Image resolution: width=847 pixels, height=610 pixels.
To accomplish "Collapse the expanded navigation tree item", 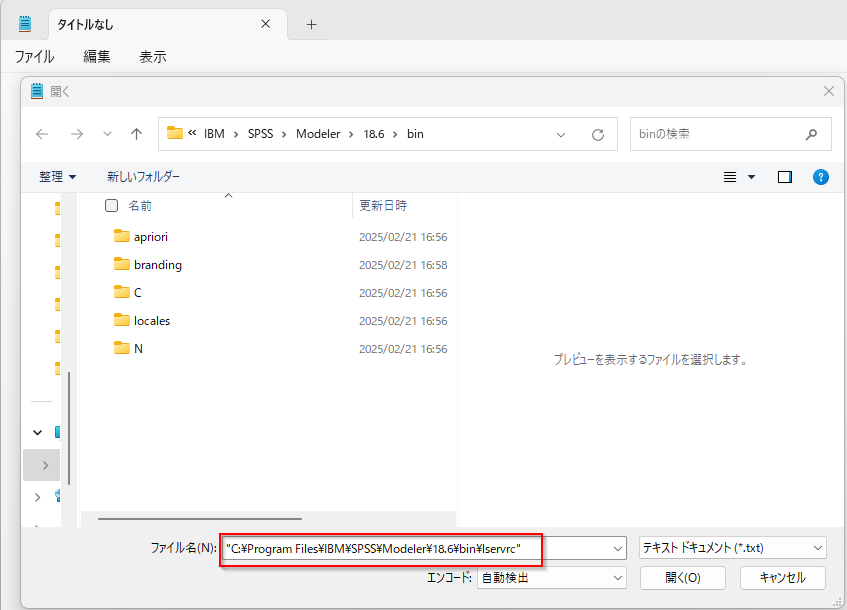I will 37,432.
